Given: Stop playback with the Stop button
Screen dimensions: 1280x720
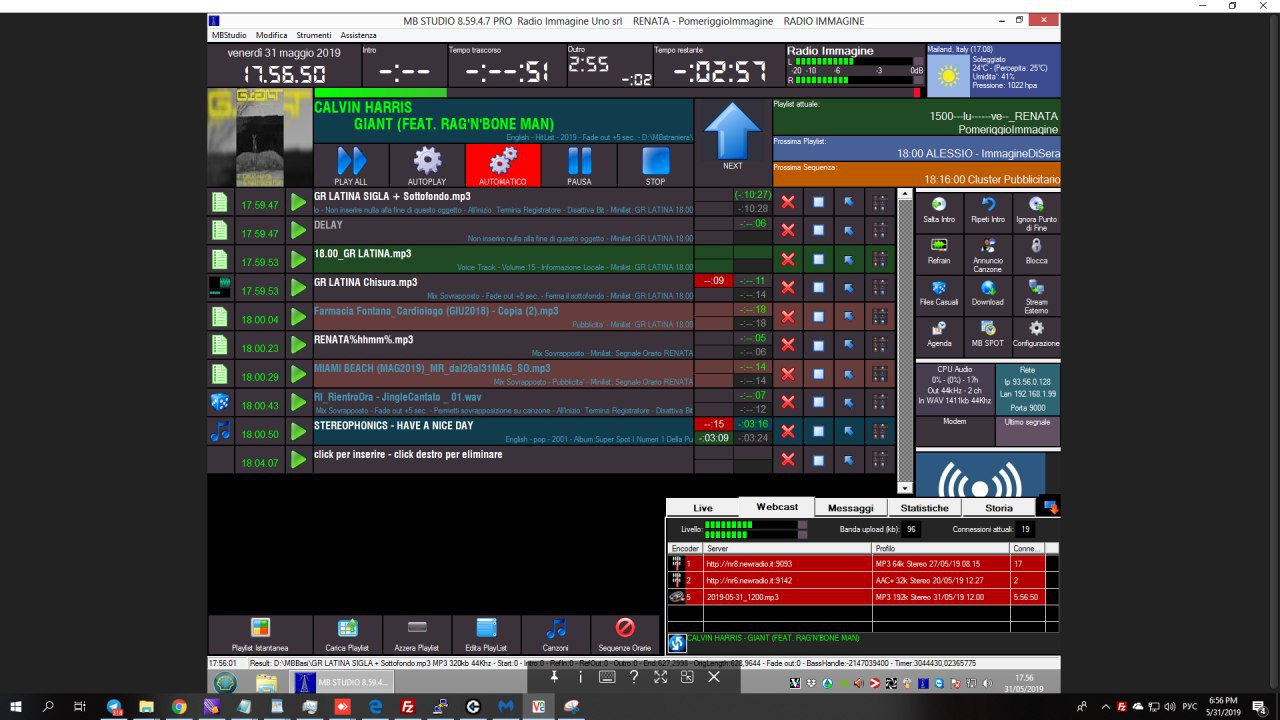Looking at the screenshot, I should coord(655,165).
